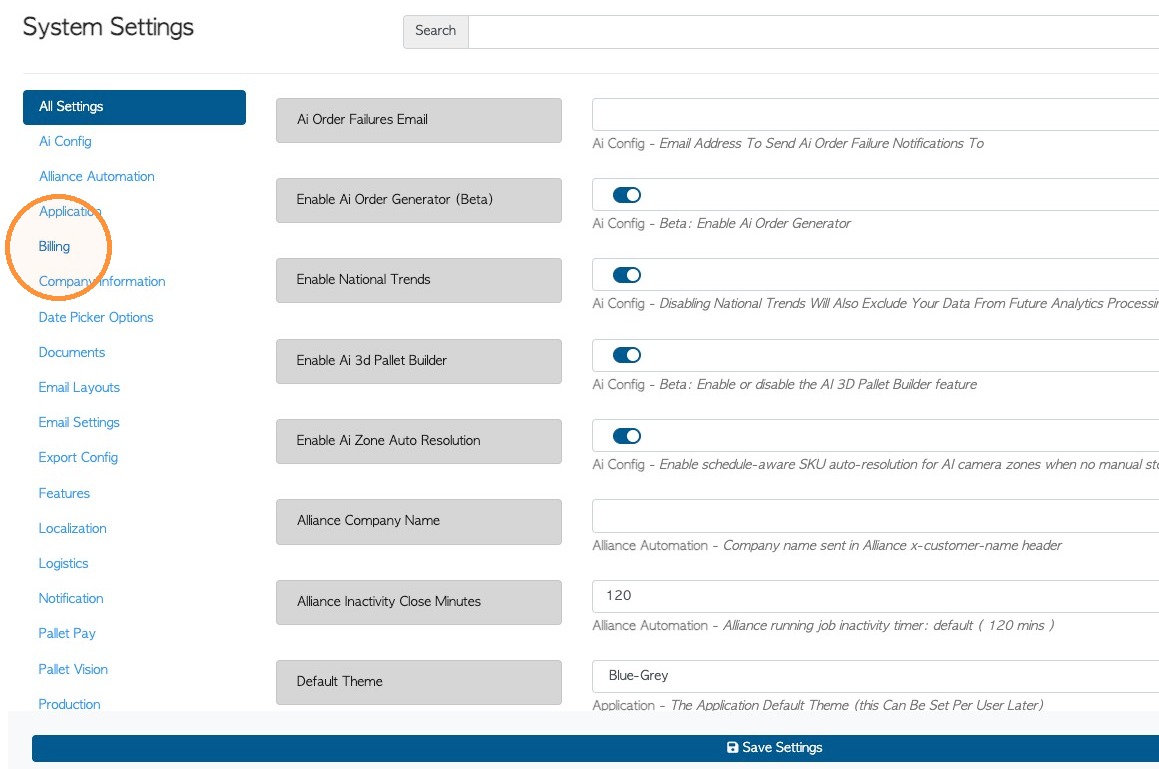Click Save Settings button

point(595,748)
